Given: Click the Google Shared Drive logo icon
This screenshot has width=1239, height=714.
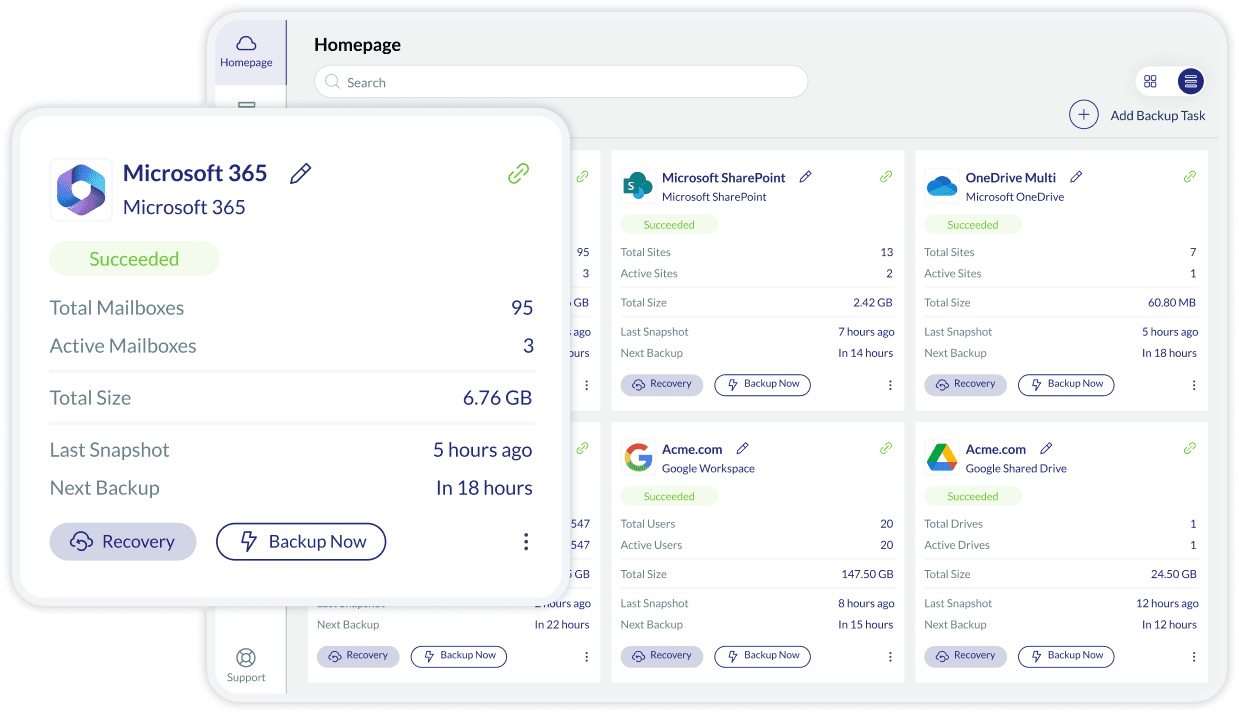Looking at the screenshot, I should click(941, 458).
